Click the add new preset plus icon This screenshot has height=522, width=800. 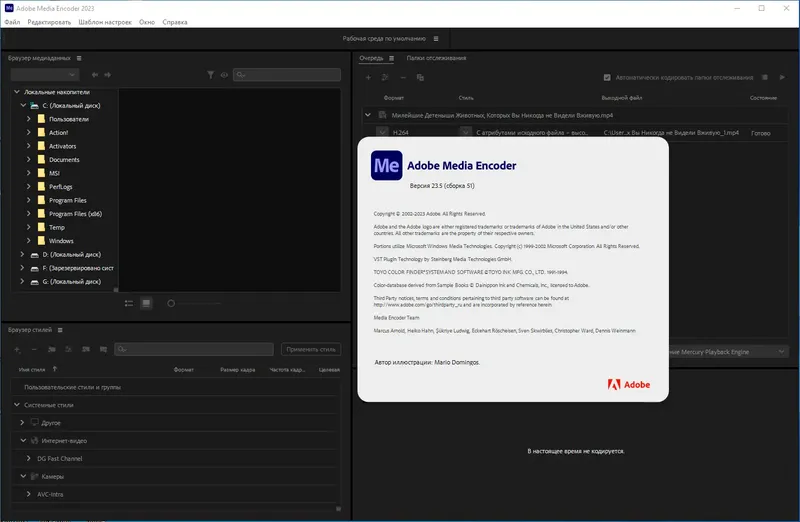(x=17, y=350)
